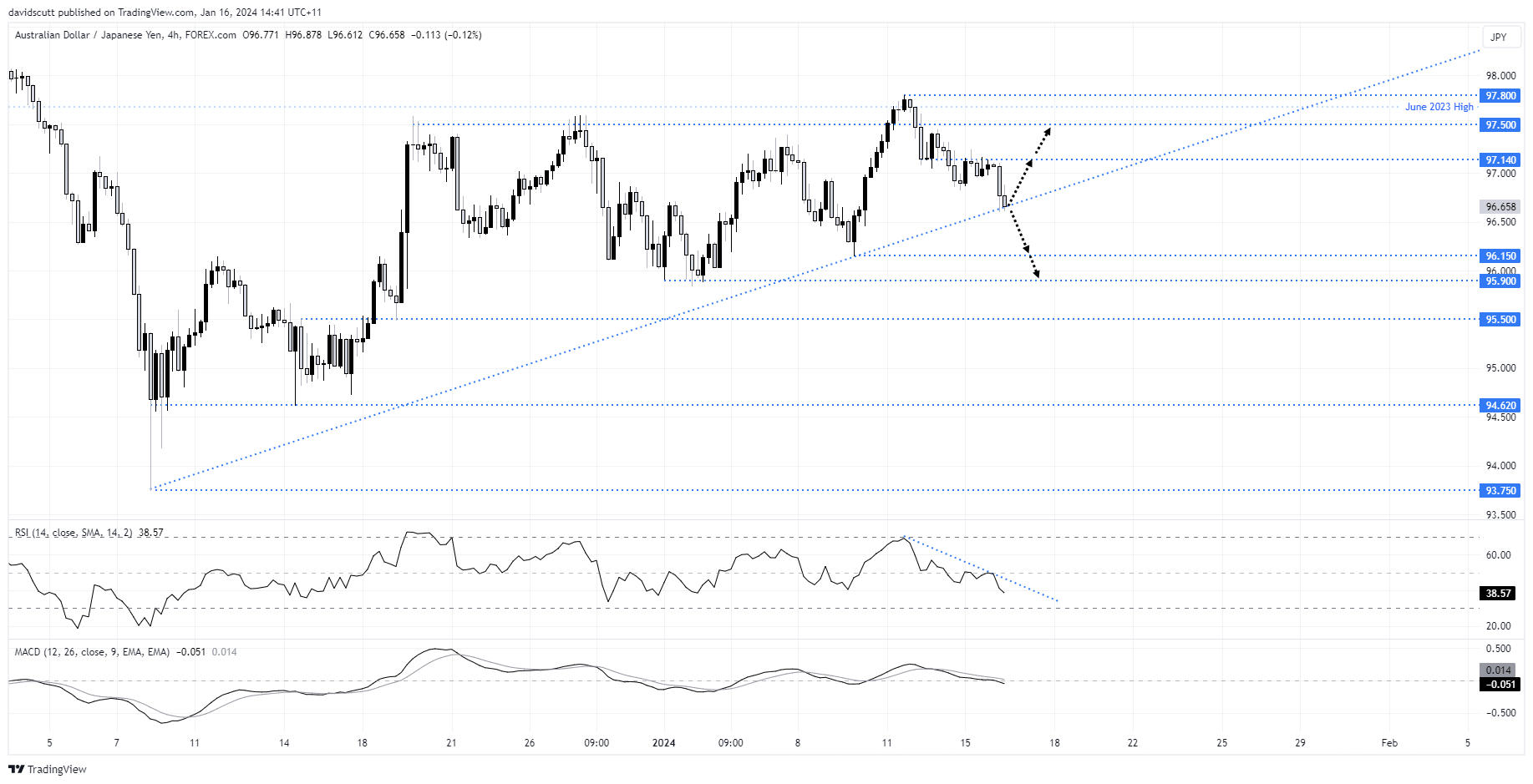Viewport: 1533px width, 784px height.
Task: Select the 97.800 price level label
Action: click(1500, 96)
